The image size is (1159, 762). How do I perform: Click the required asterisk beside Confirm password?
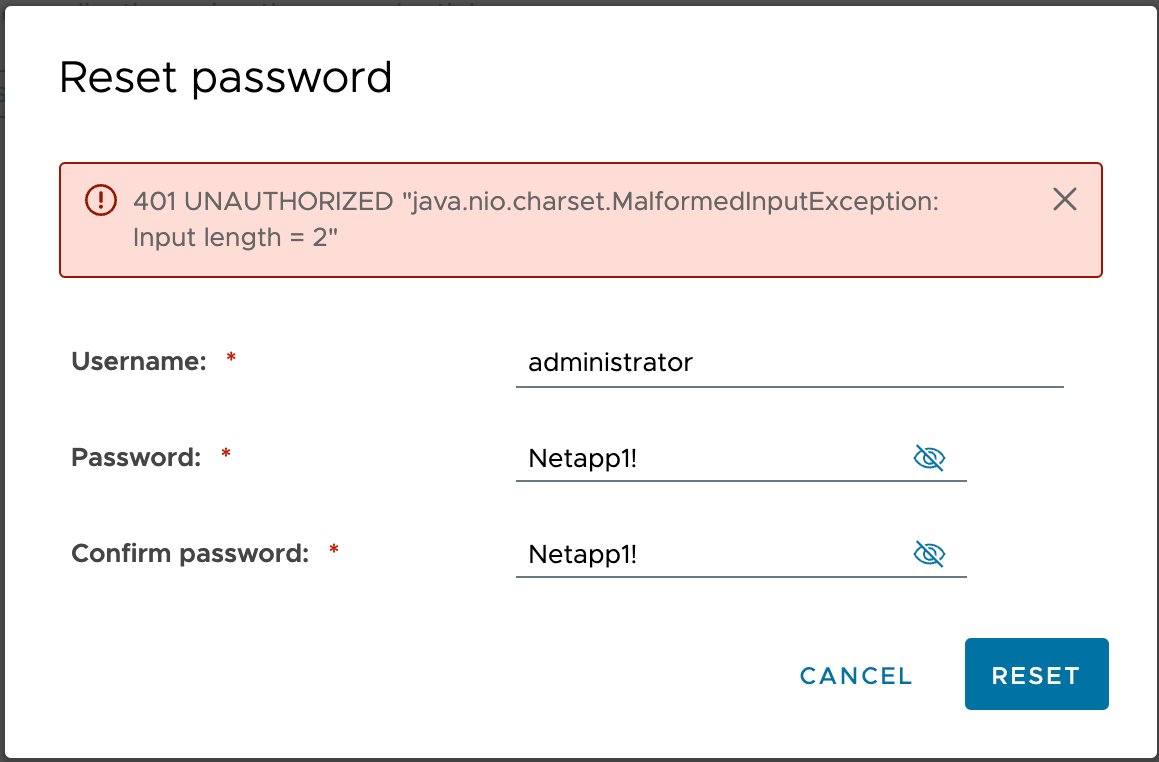[x=334, y=549]
